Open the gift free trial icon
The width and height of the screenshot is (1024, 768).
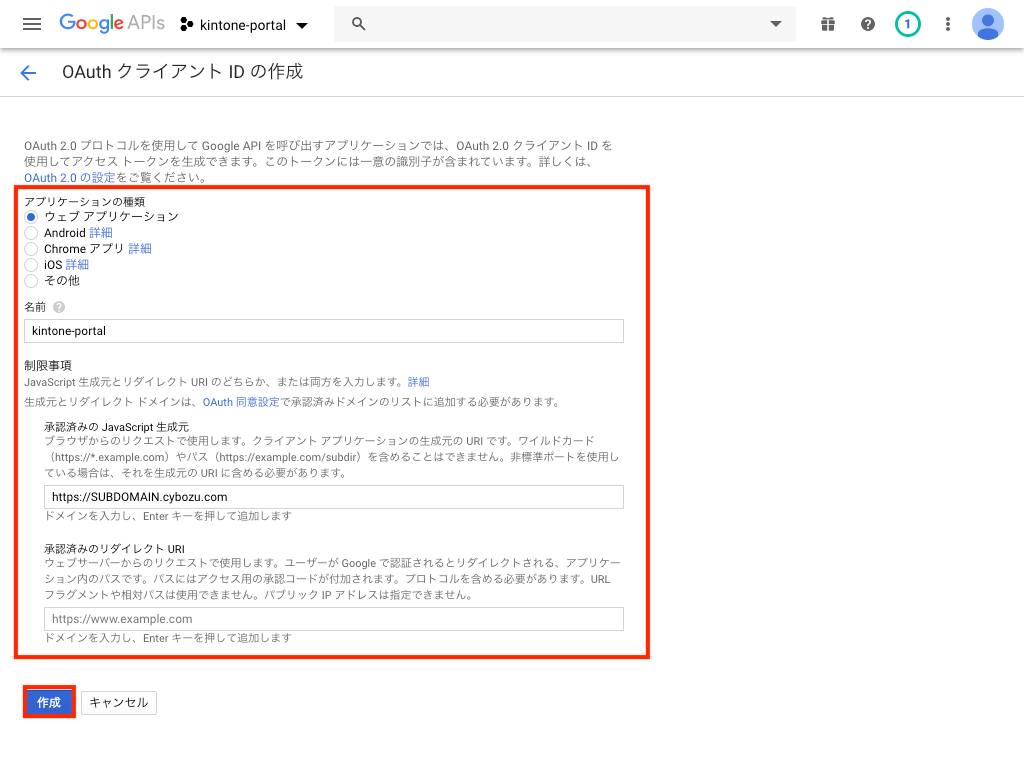tap(828, 24)
